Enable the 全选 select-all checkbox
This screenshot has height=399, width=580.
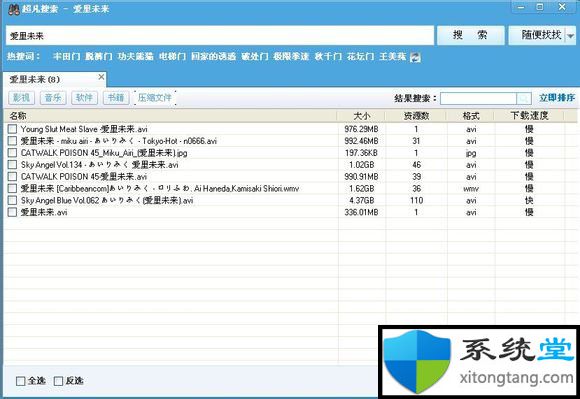point(21,381)
